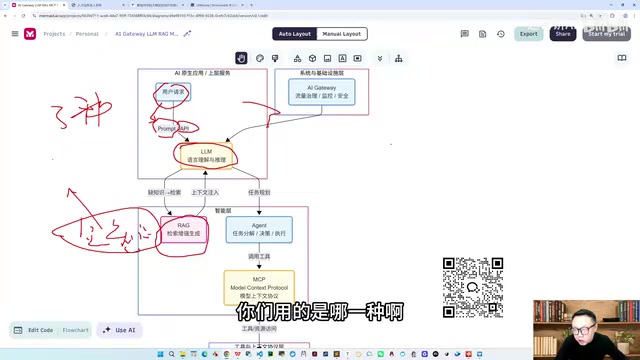Open the version history icon
640x360 pixels.
[501, 34]
